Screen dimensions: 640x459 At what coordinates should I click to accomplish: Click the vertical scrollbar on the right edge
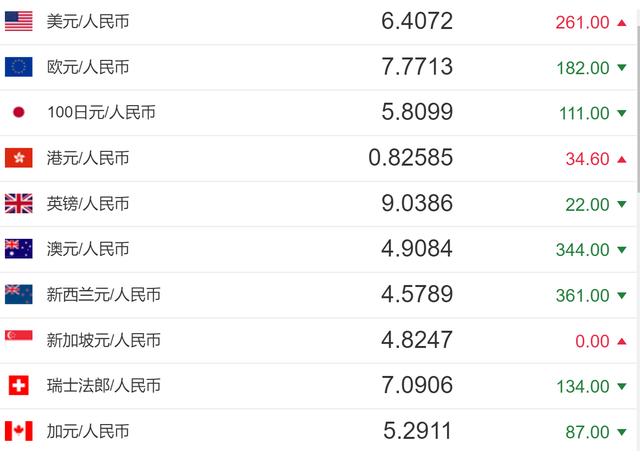coord(636,100)
